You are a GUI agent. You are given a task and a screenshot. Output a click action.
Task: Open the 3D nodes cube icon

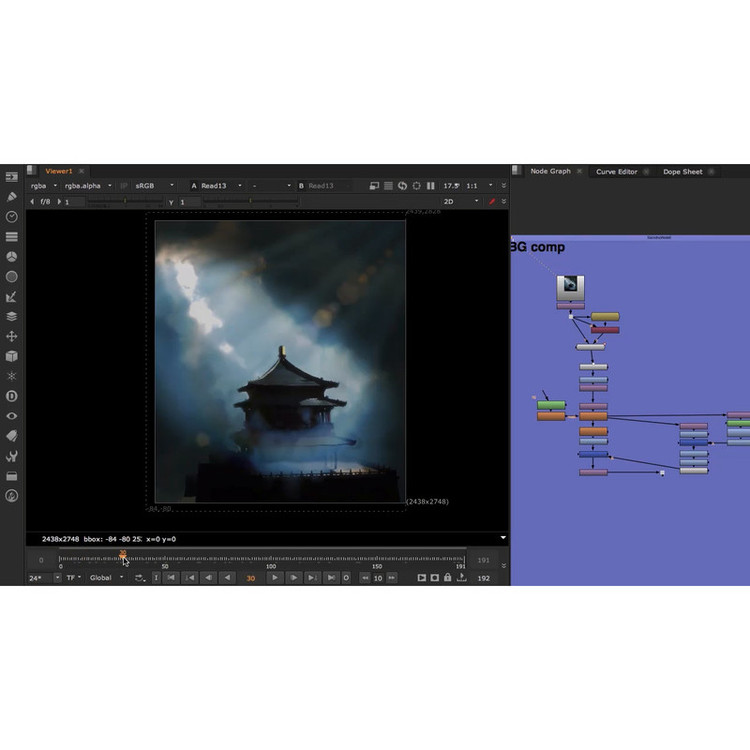point(12,356)
